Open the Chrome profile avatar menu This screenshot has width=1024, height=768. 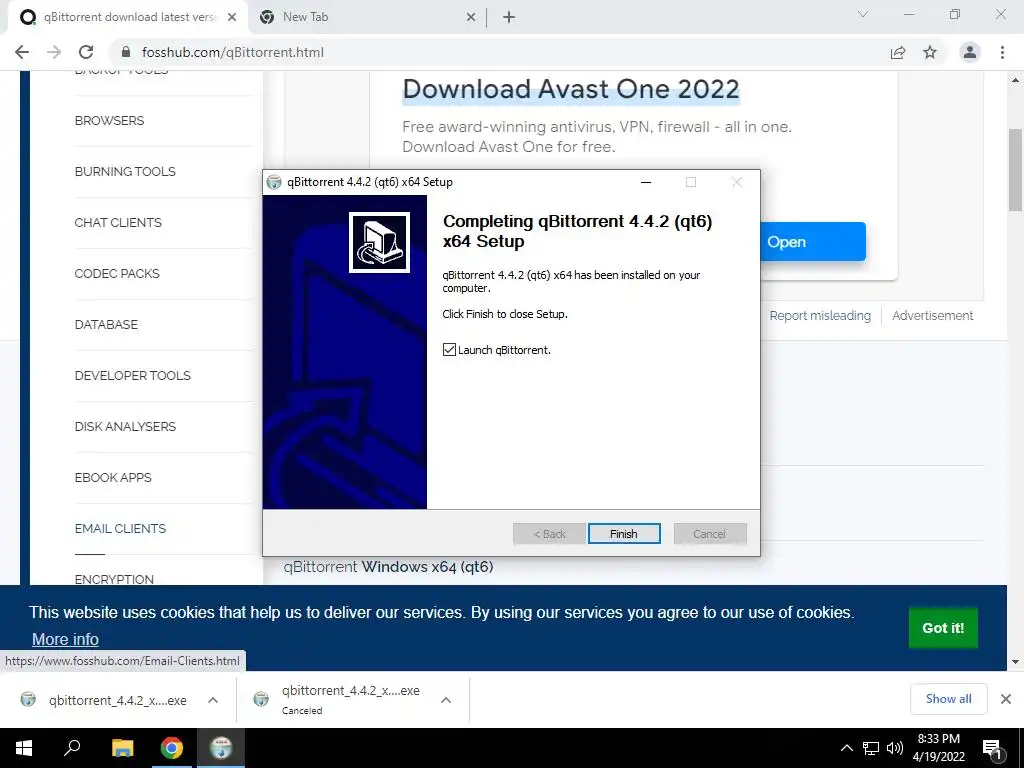[x=970, y=52]
